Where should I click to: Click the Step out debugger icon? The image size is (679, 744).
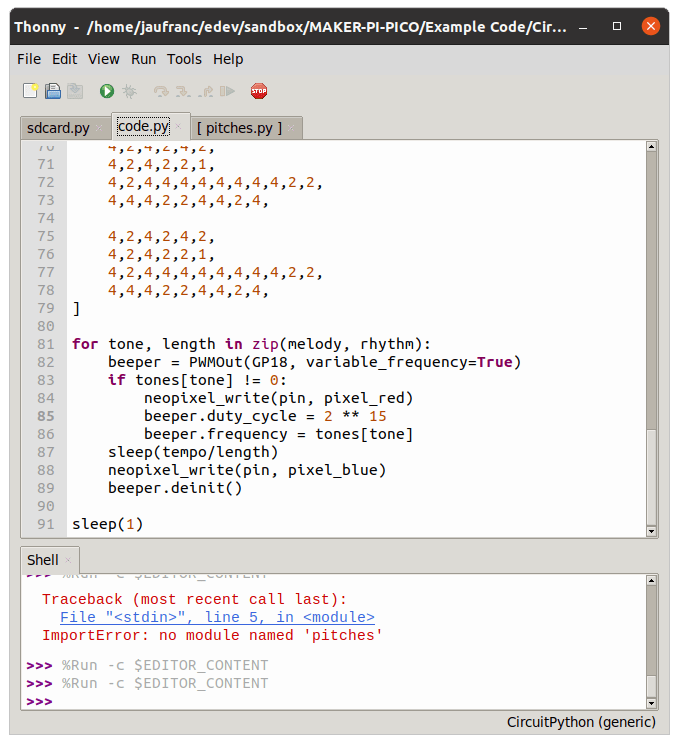coord(205,91)
